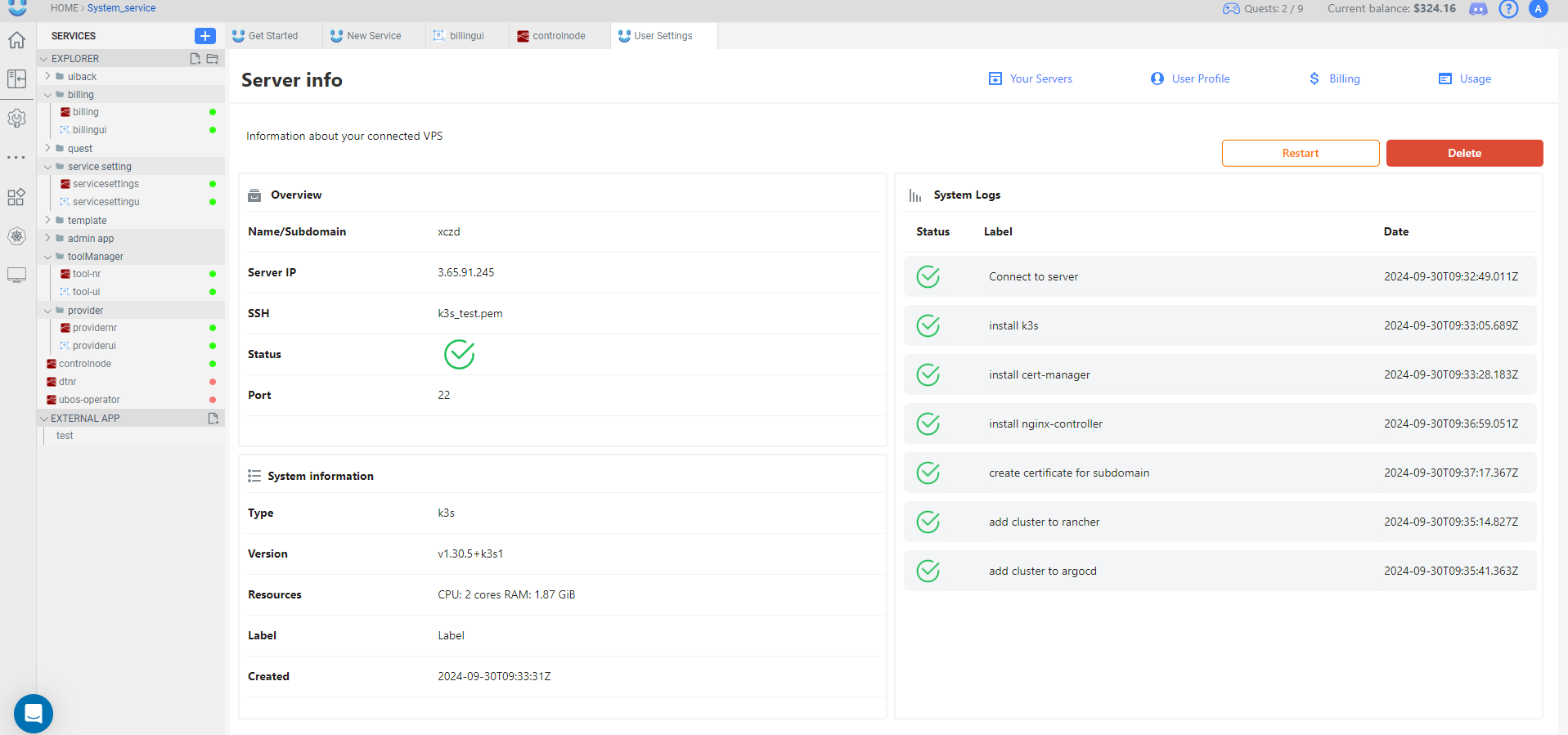Open the chat support bubble
The width and height of the screenshot is (1568, 735).
click(34, 714)
